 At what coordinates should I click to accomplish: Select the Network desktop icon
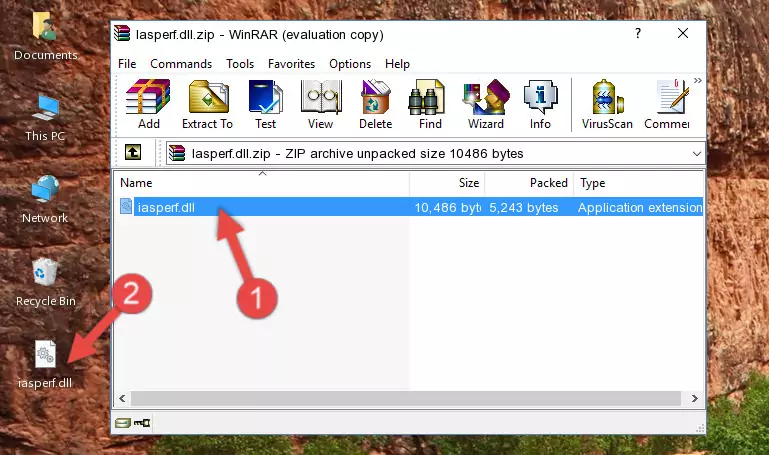pyautogui.click(x=45, y=200)
